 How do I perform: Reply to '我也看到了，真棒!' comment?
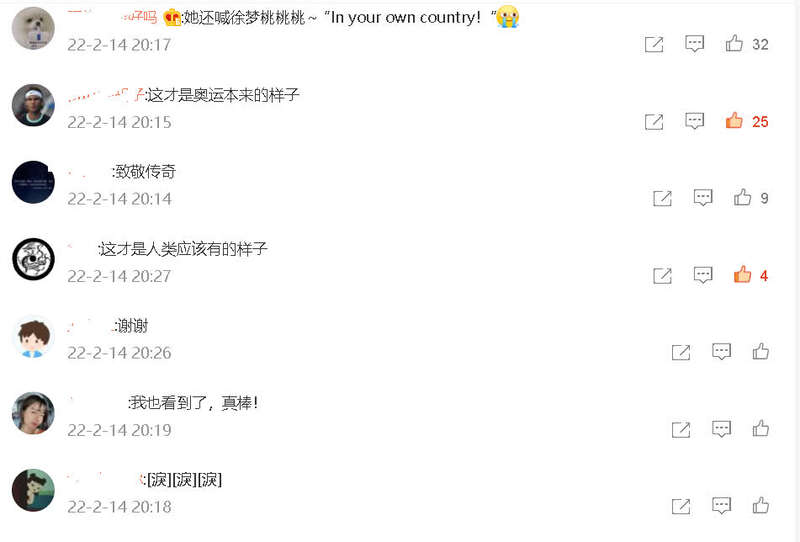pos(721,429)
